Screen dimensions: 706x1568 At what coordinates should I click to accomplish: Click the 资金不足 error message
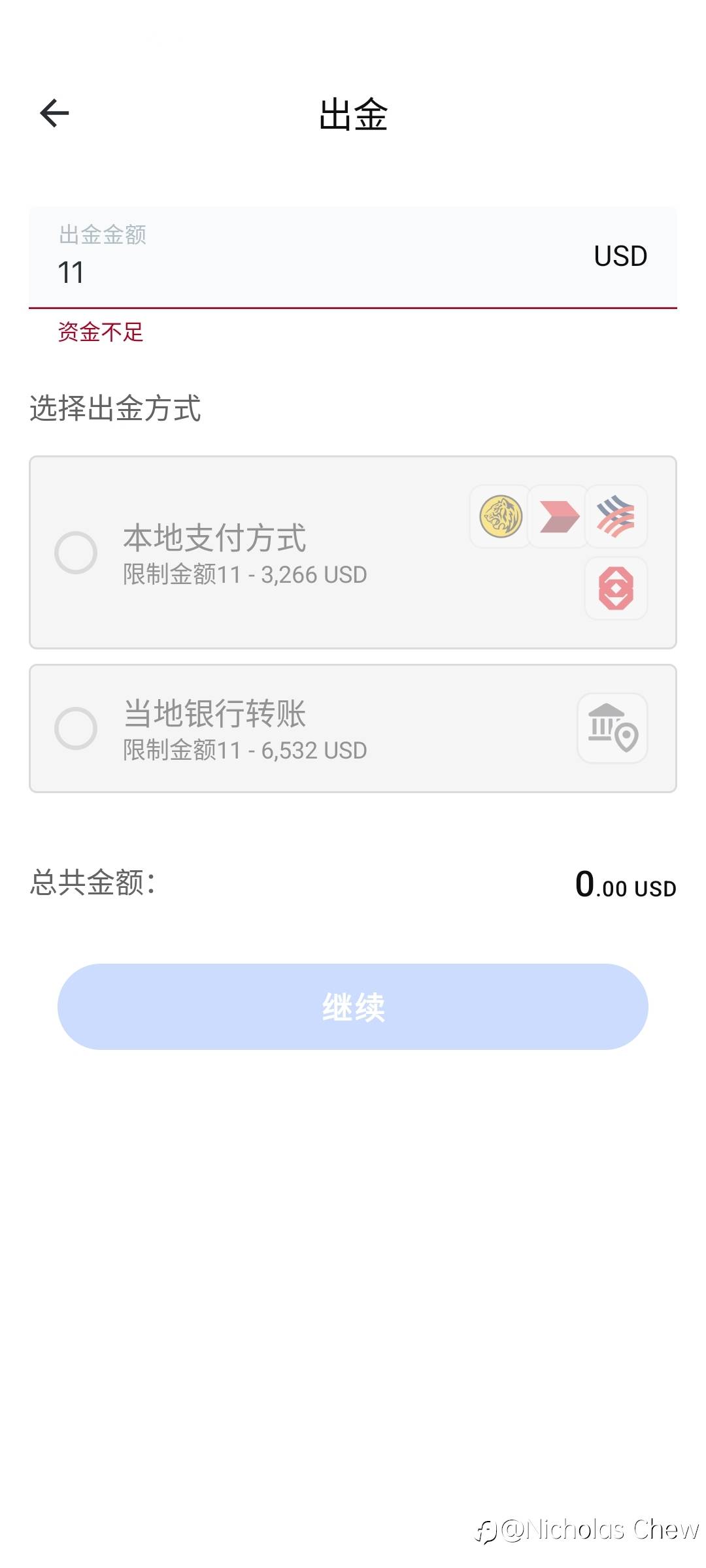coord(101,332)
